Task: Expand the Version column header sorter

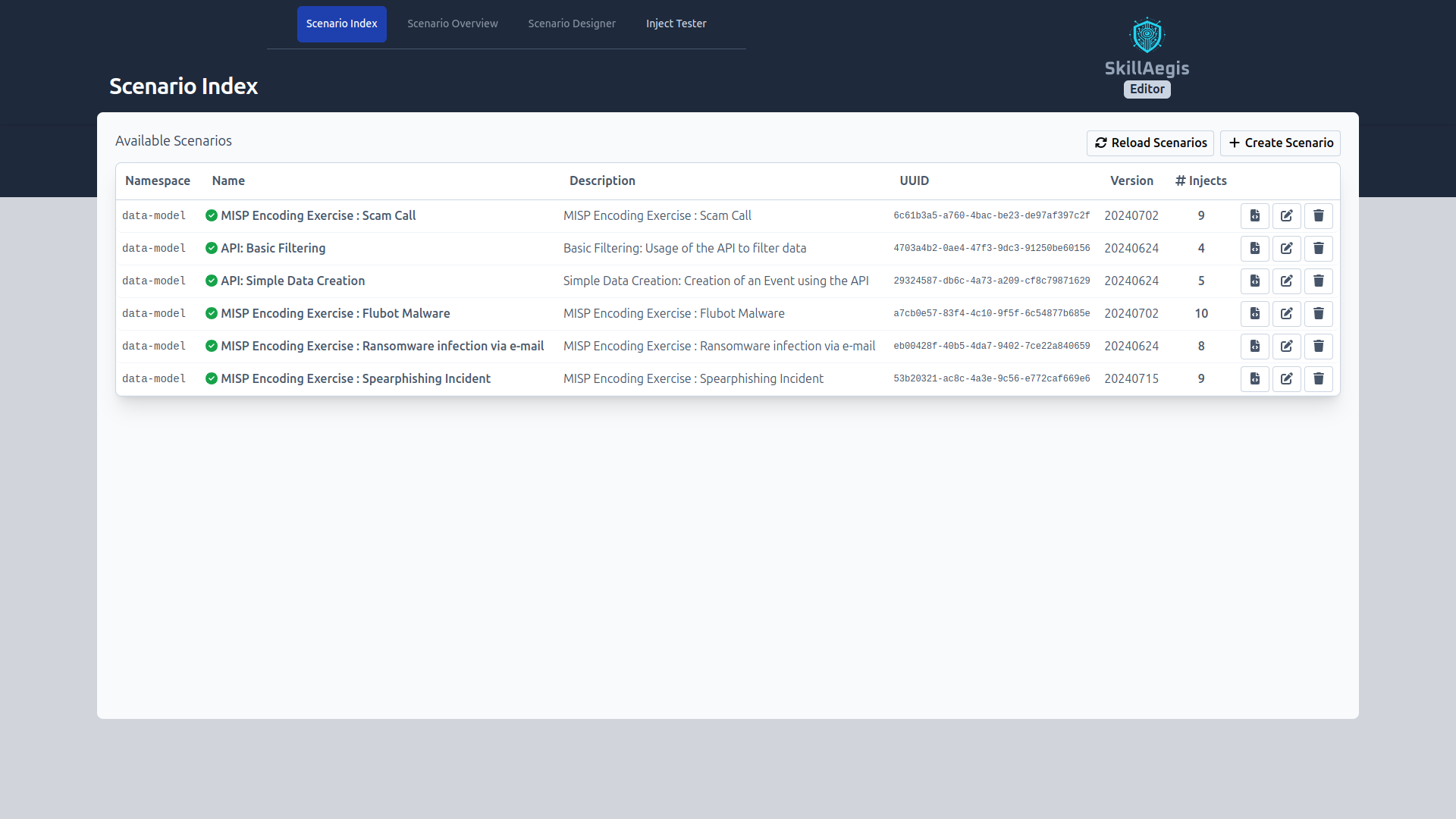Action: (1131, 181)
